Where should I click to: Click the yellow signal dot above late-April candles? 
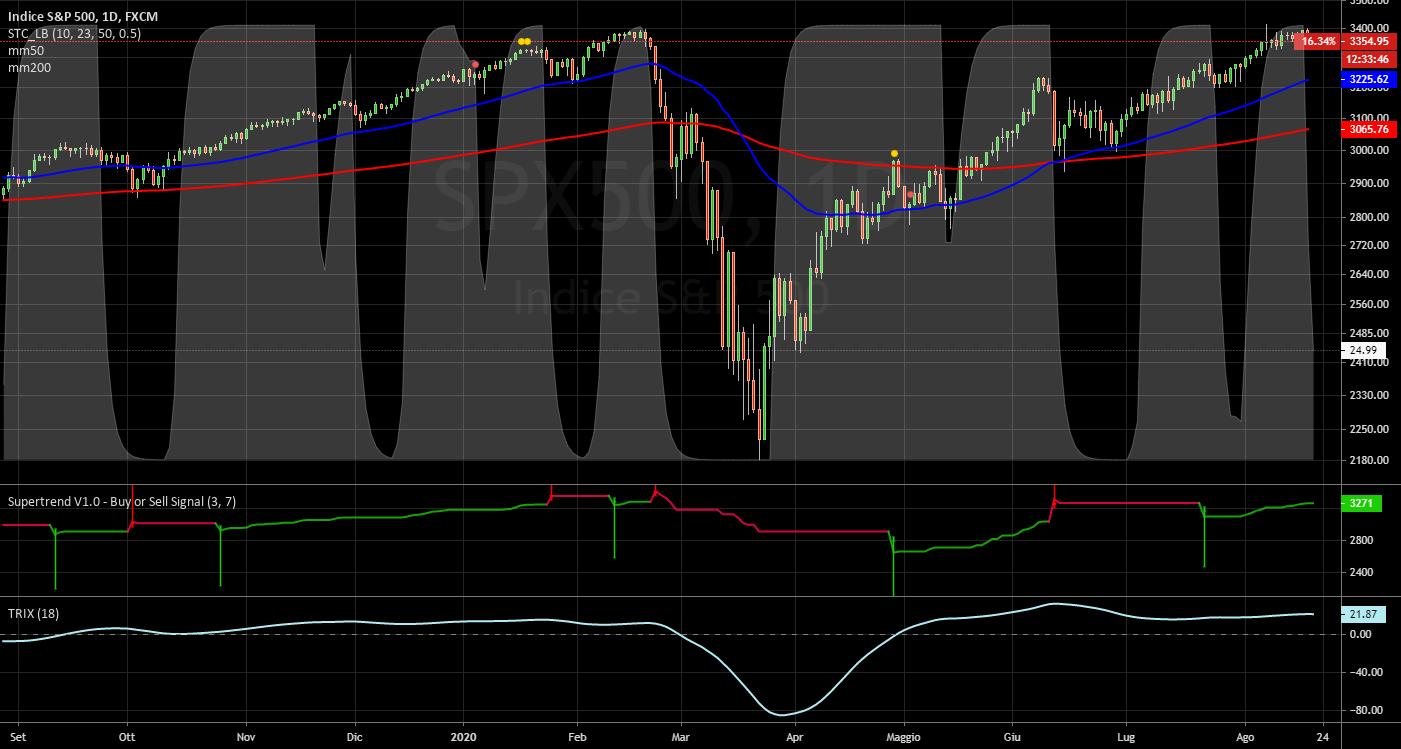[895, 153]
